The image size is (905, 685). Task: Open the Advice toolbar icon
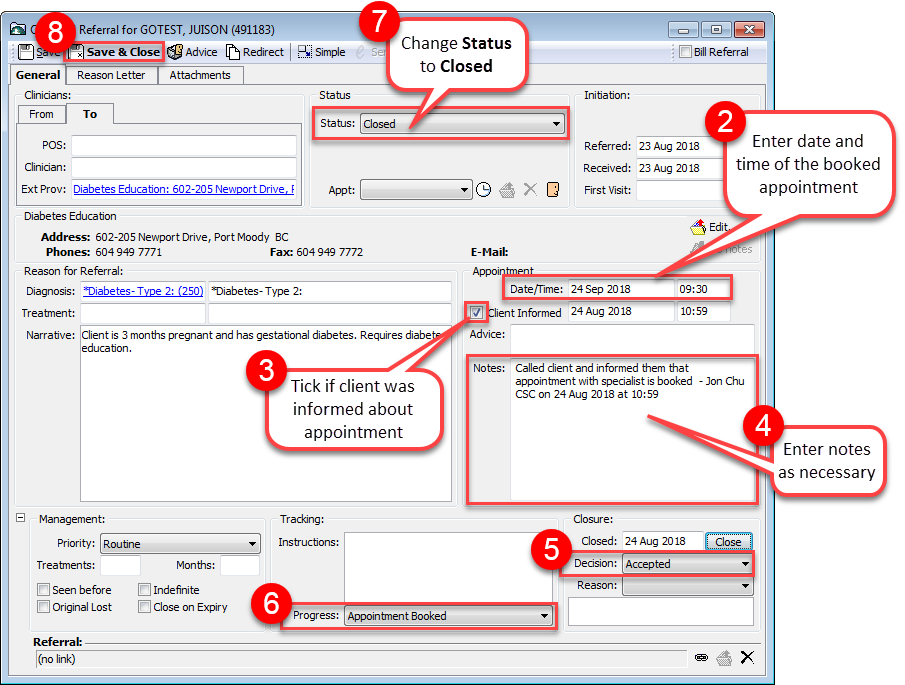(192, 52)
